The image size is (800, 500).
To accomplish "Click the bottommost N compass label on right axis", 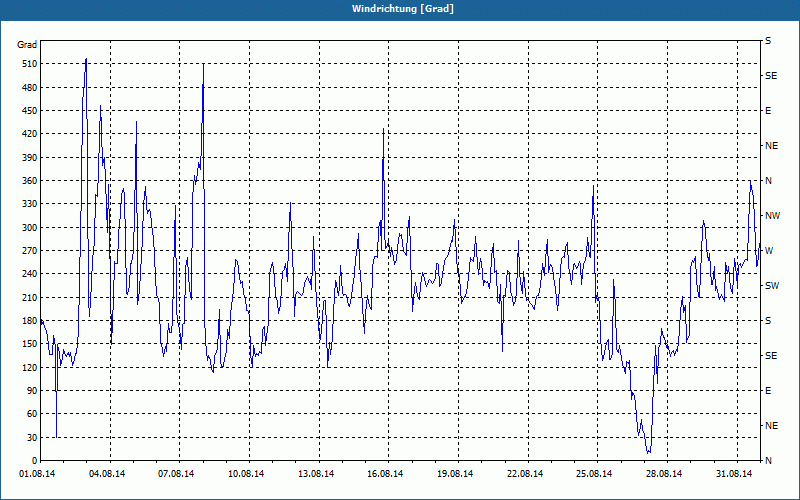I will point(769,461).
